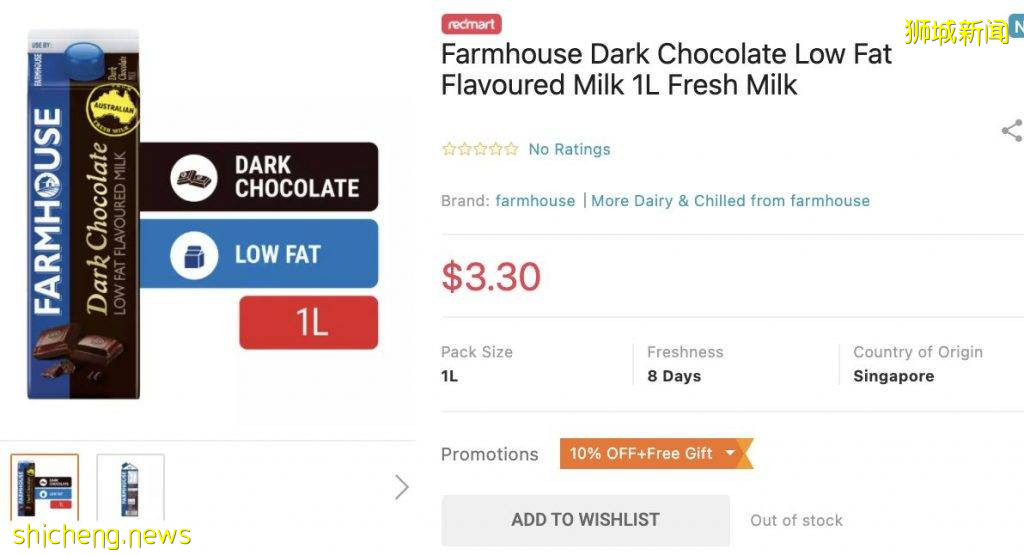Click the share icon
This screenshot has width=1024, height=555.
coord(1012,131)
